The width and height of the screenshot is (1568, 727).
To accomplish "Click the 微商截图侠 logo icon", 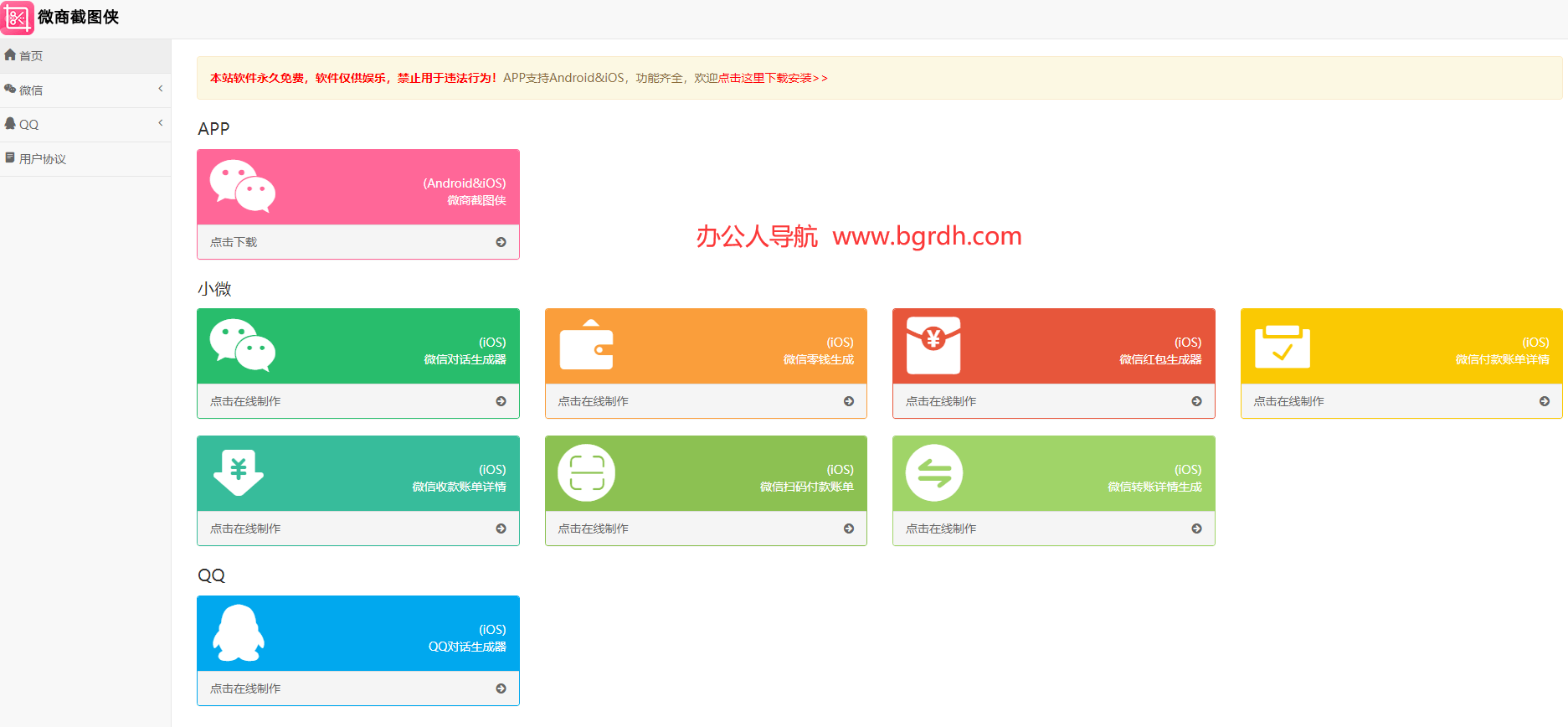I will (18, 18).
